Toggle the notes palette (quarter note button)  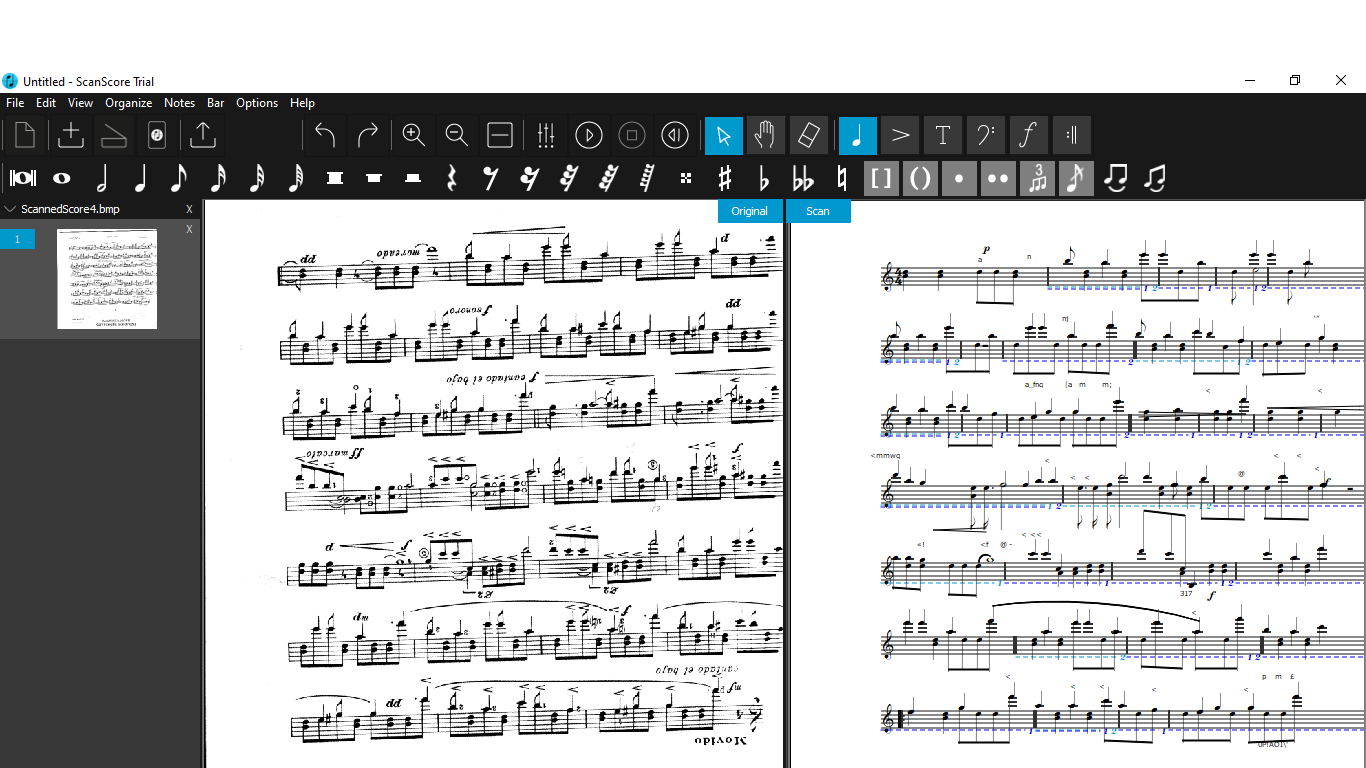[858, 135]
